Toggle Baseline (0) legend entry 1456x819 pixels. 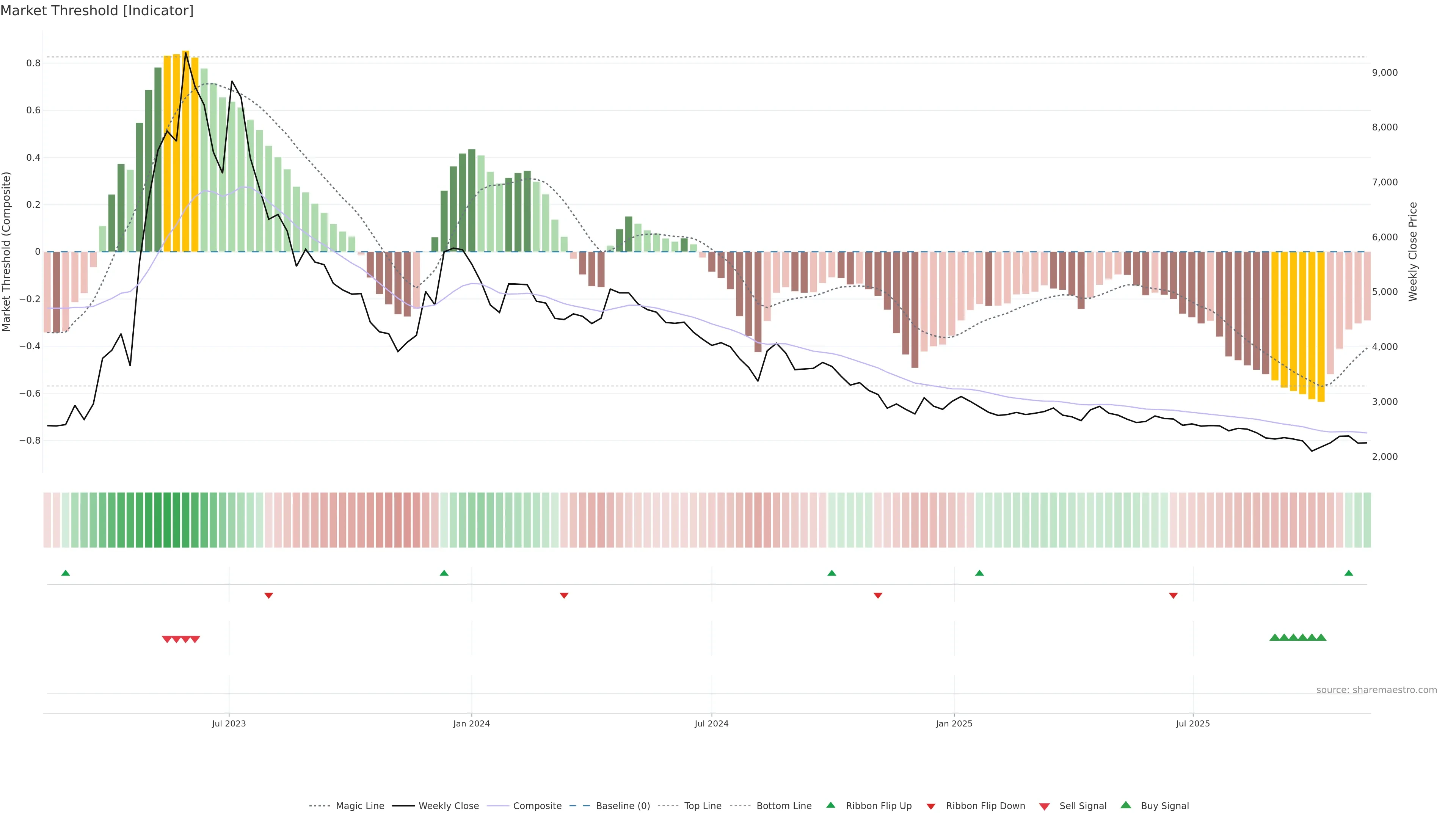(x=622, y=806)
